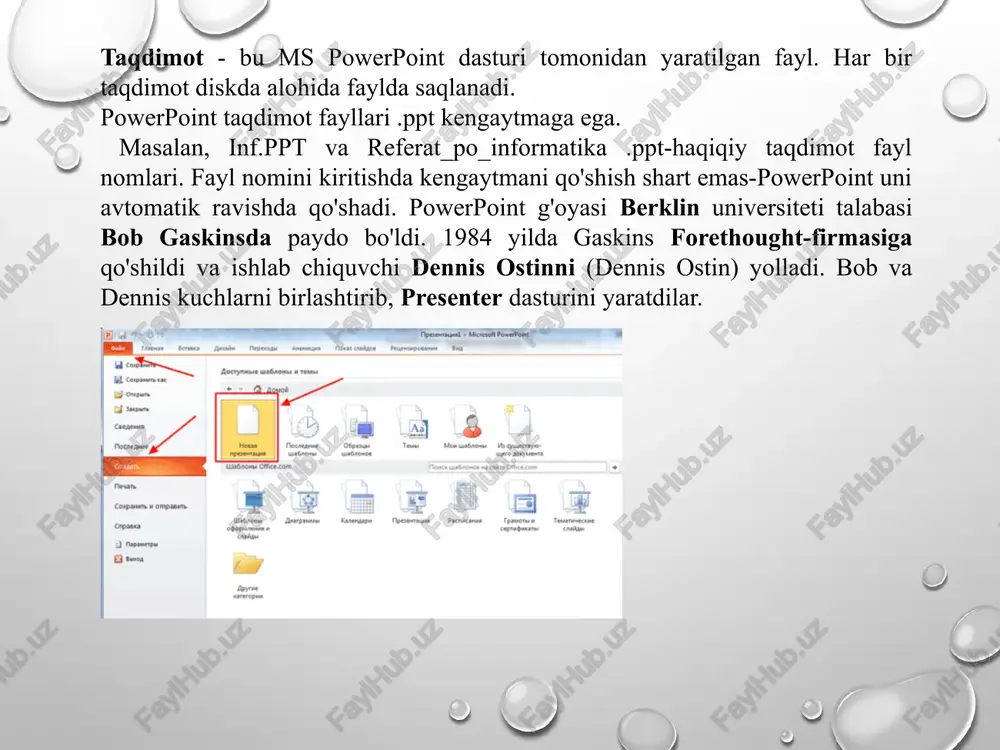Switch to the Вид ribbon tab
Image resolution: width=1000 pixels, height=750 pixels.
[457, 348]
